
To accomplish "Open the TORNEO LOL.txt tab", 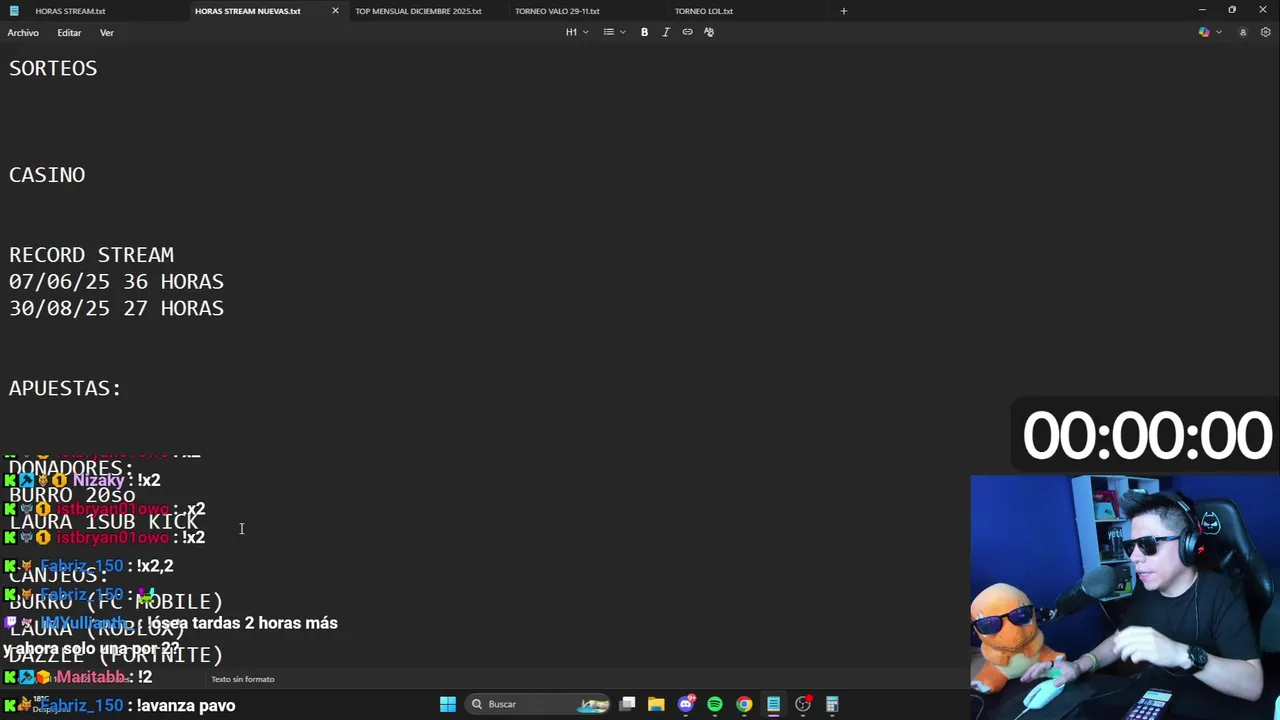I will point(703,11).
